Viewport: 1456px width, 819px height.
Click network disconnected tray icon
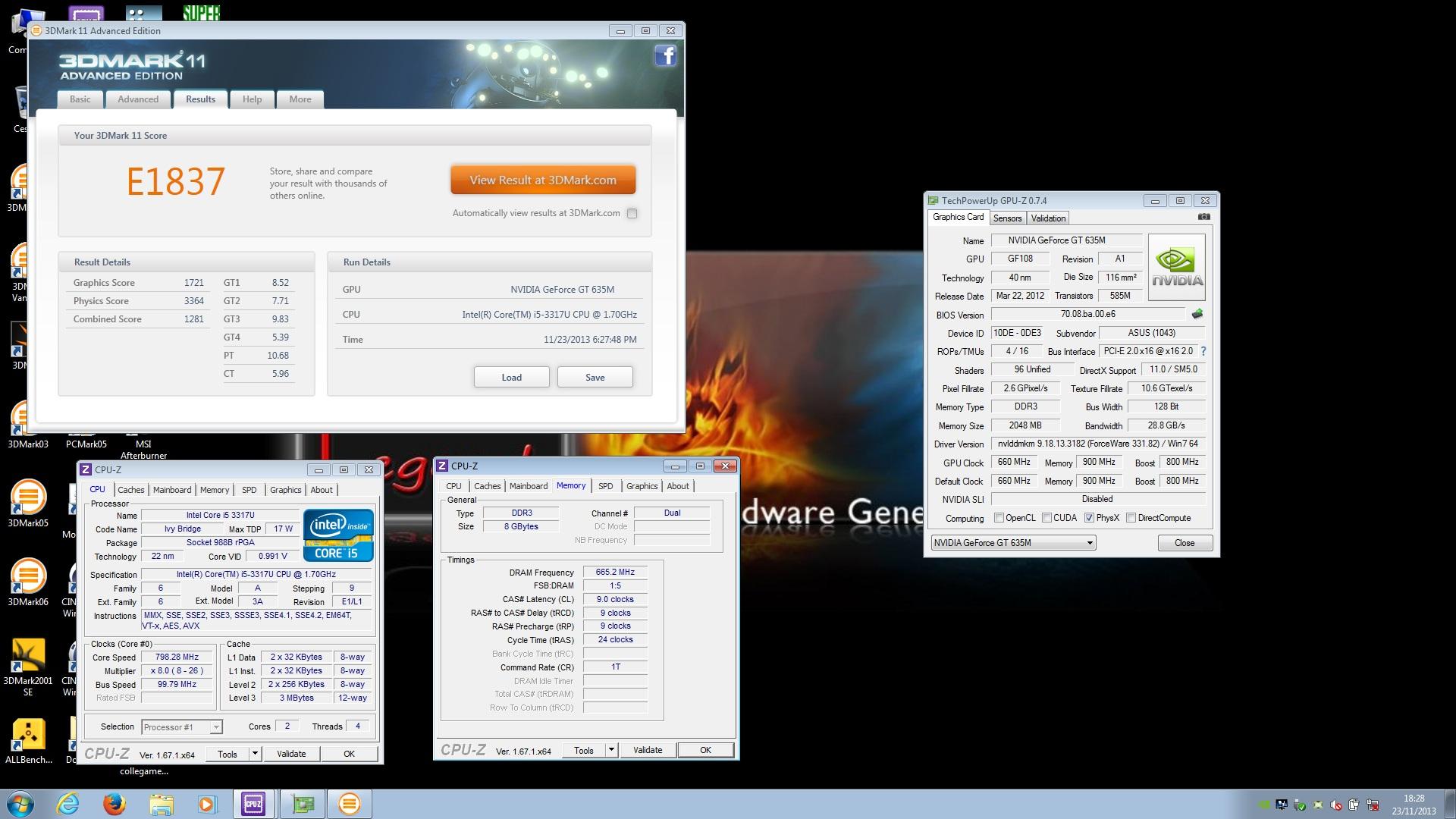[1373, 805]
